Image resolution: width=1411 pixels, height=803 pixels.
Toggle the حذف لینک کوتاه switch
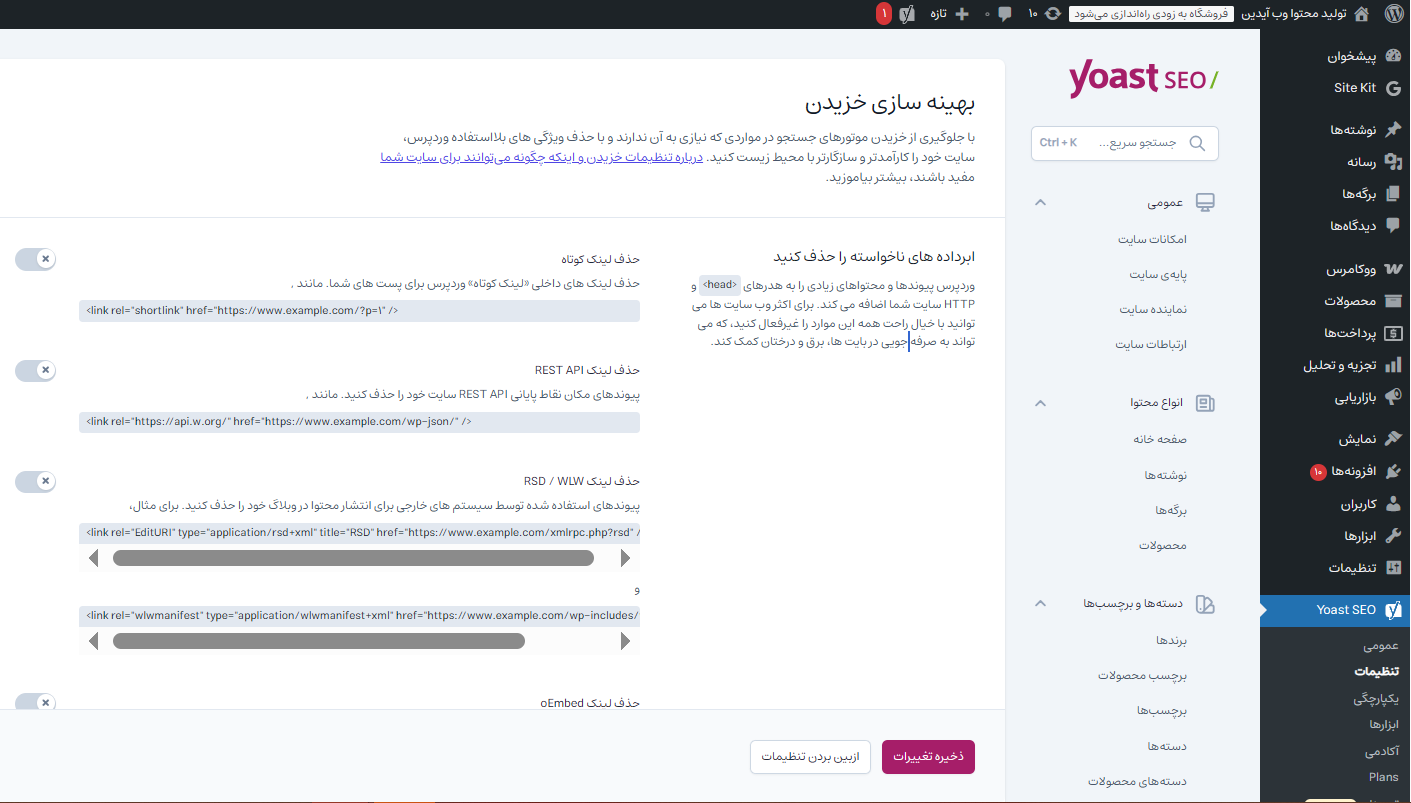click(35, 260)
